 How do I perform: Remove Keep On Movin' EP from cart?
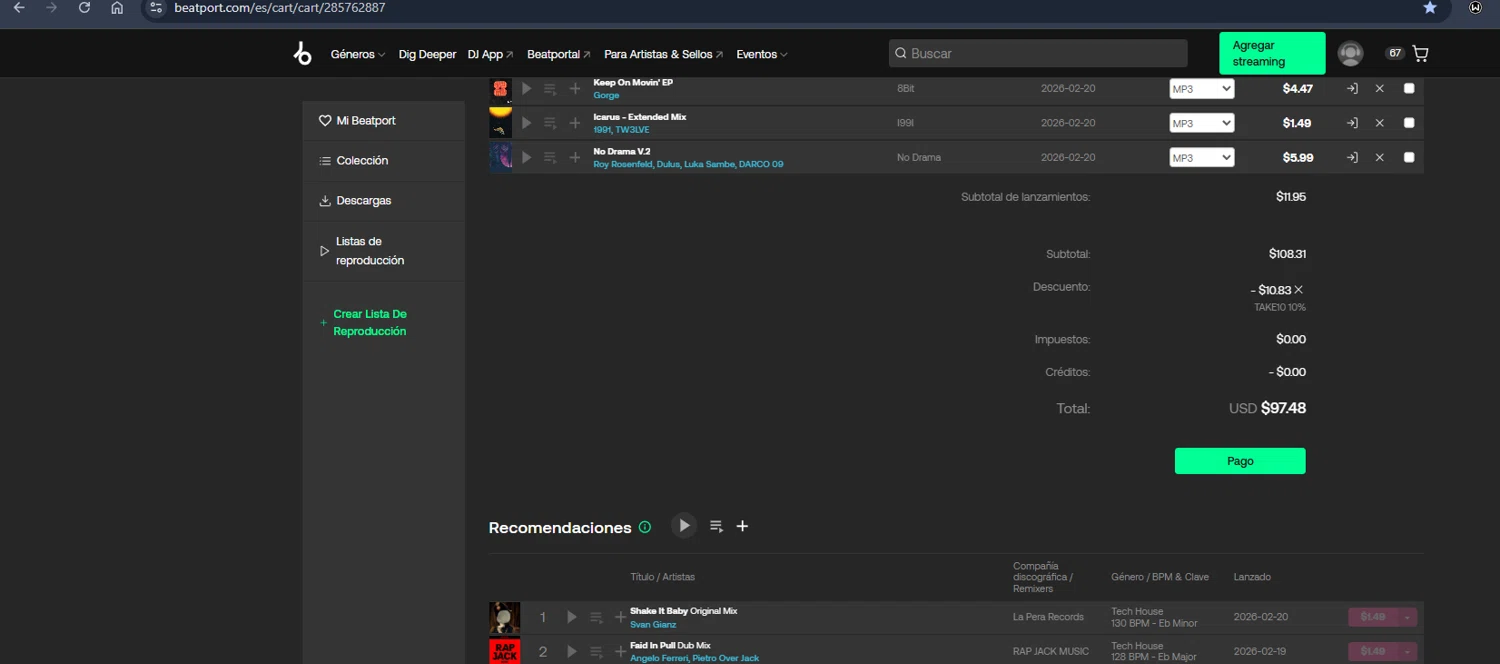[1380, 89]
